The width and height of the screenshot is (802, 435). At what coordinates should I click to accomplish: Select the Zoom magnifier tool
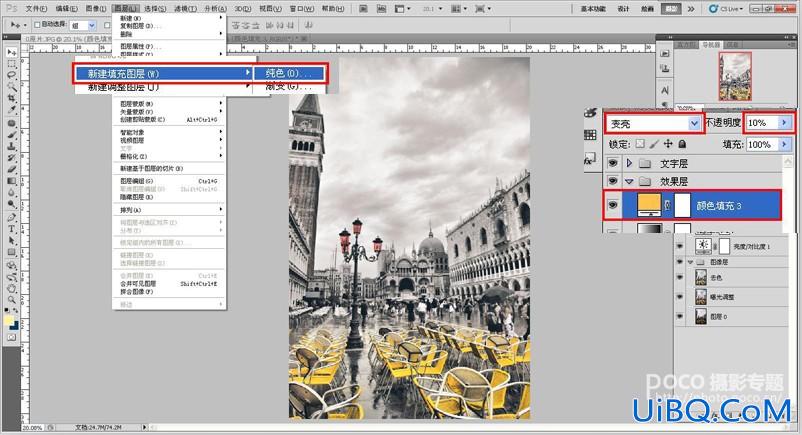tap(11, 300)
